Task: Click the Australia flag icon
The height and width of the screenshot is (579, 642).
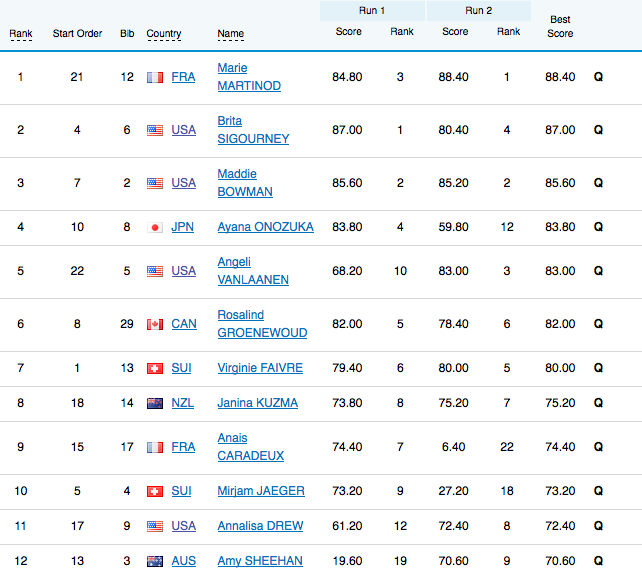Action: (x=155, y=561)
